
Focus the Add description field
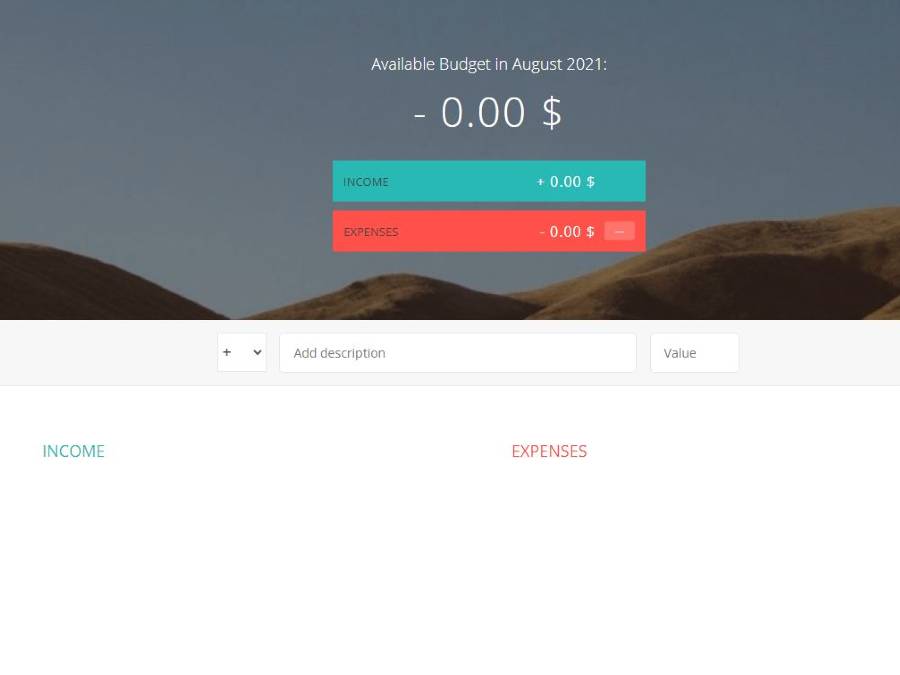point(457,353)
